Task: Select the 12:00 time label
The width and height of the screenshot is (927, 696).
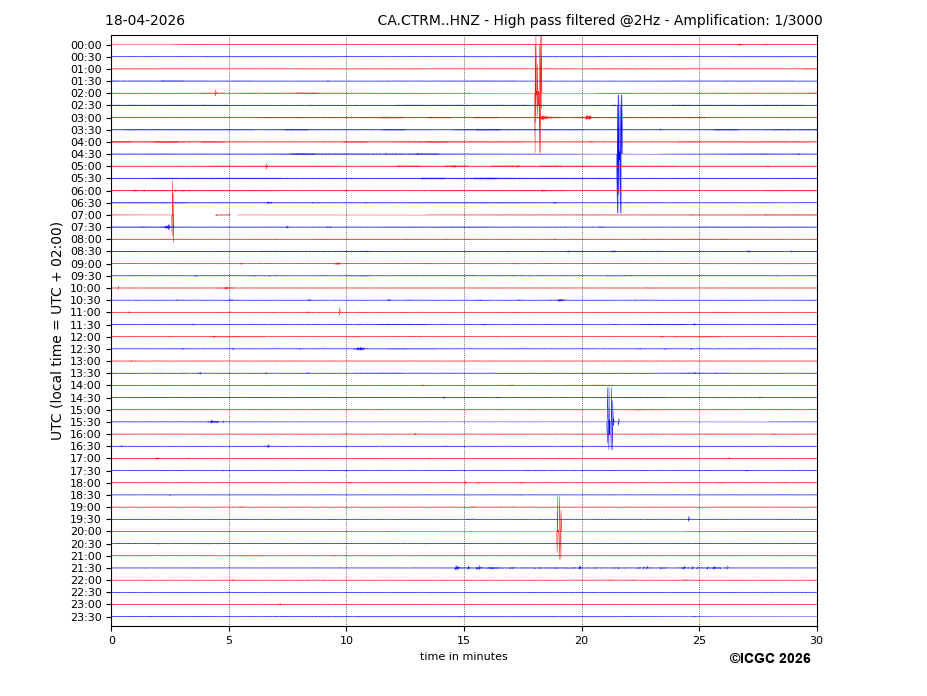Action: click(86, 337)
